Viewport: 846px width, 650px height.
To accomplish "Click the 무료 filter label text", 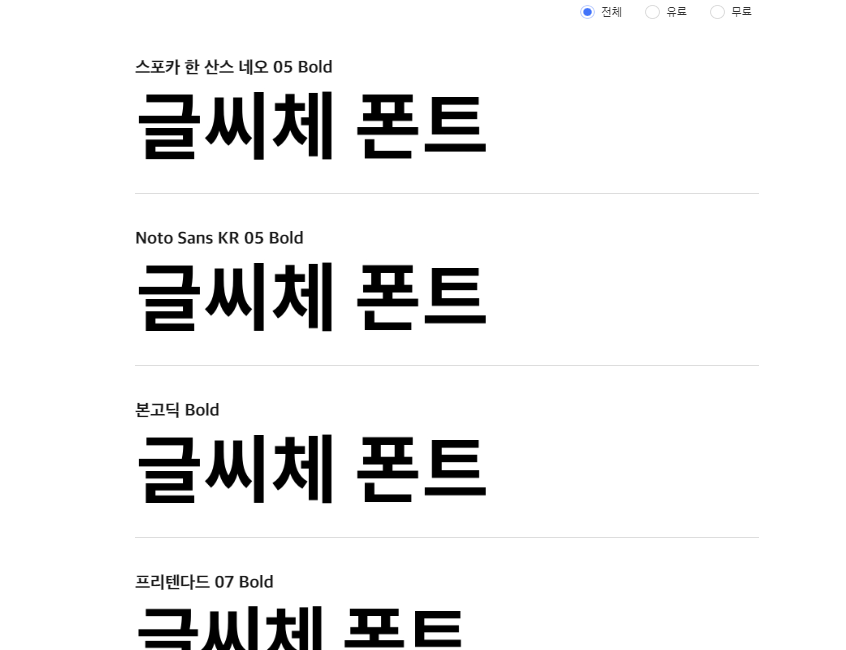I will coord(740,12).
